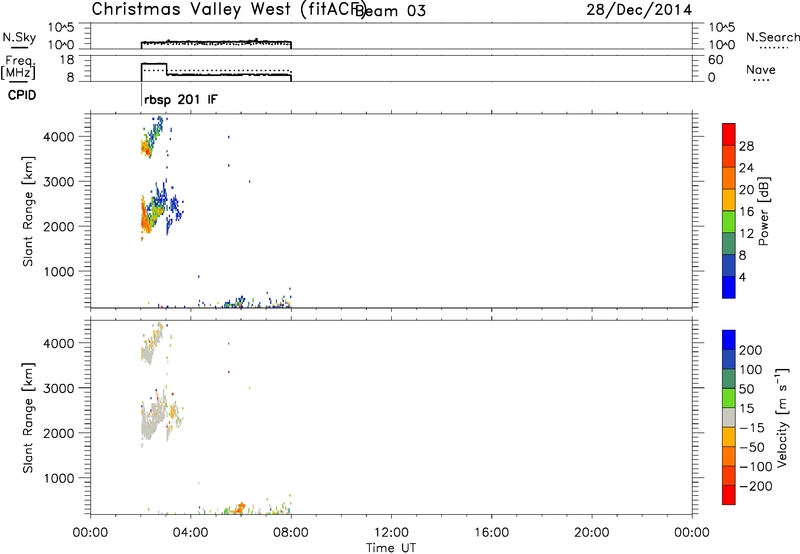Screen dimensions: 800x554
Task: Click the "Velocity [m s⁻¹]" color bar title
Action: tap(782, 417)
